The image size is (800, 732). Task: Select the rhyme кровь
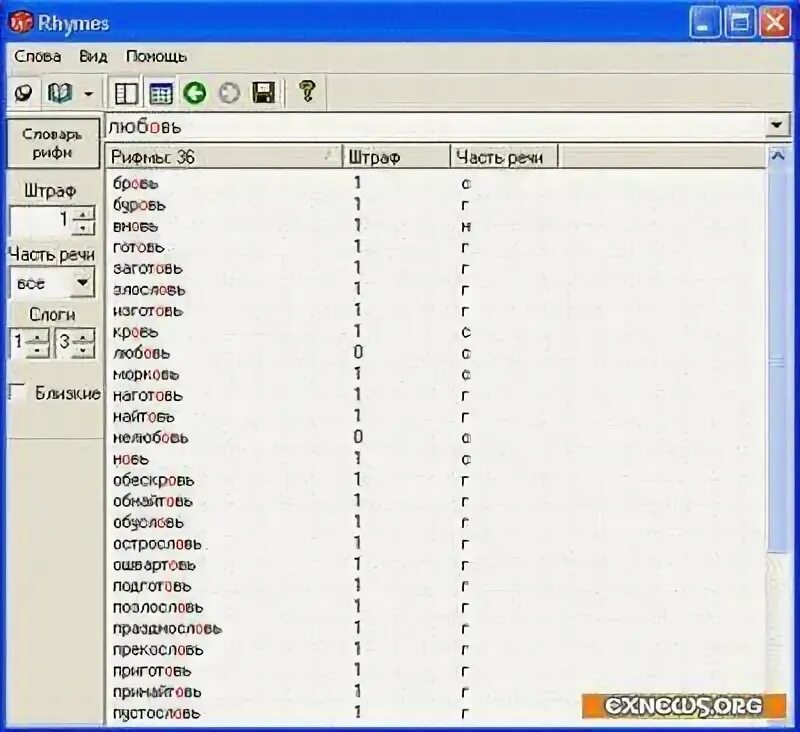[x=136, y=333]
